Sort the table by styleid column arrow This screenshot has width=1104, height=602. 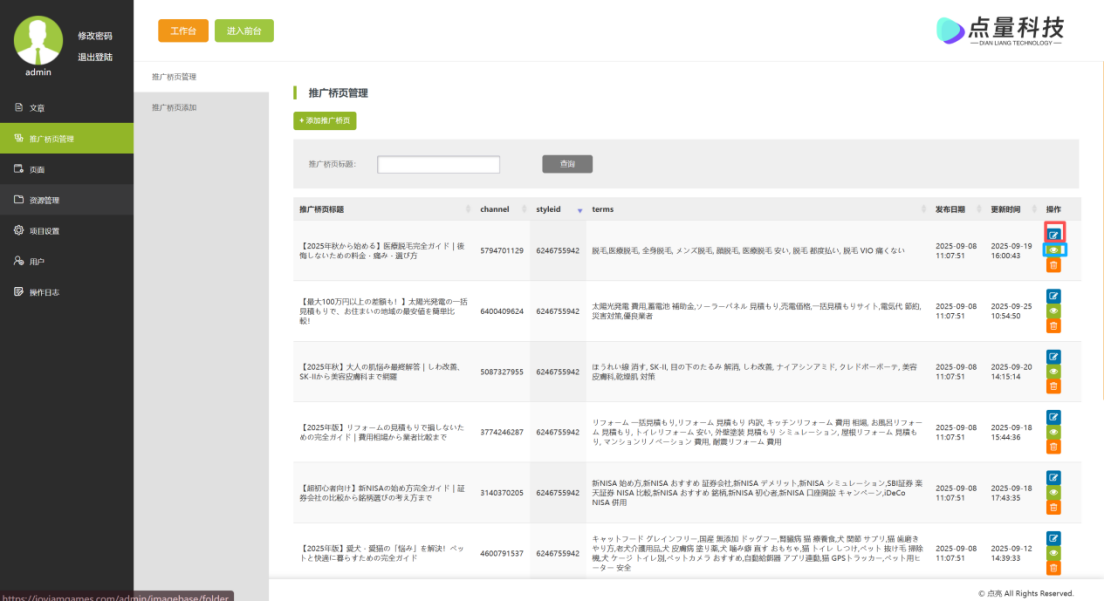pyautogui.click(x=579, y=210)
